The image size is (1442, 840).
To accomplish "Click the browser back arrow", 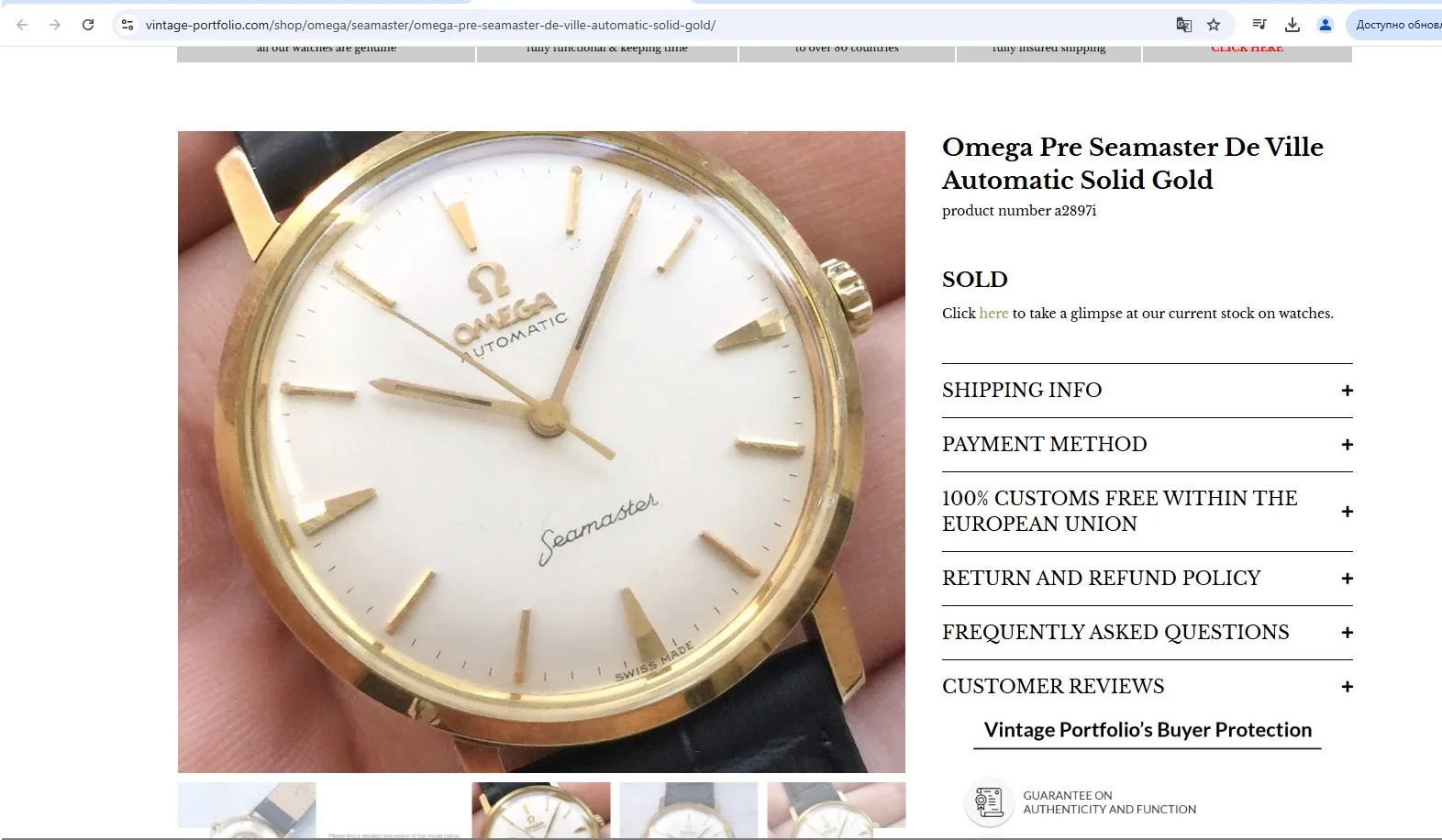I will click(22, 25).
